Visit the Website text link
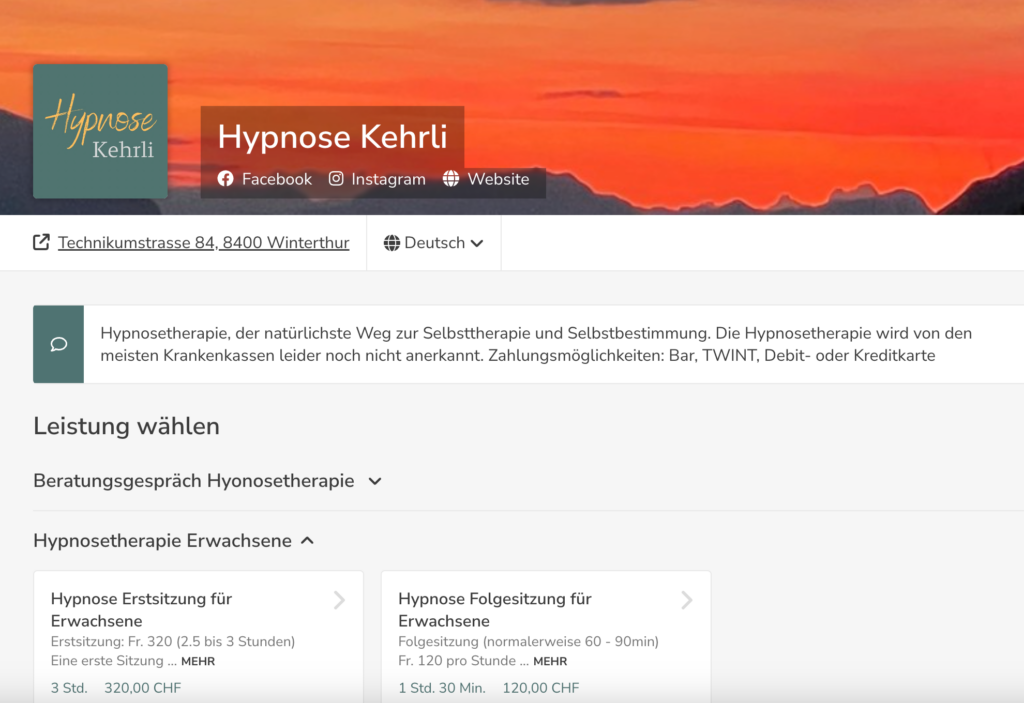This screenshot has height=703, width=1024. pos(498,179)
